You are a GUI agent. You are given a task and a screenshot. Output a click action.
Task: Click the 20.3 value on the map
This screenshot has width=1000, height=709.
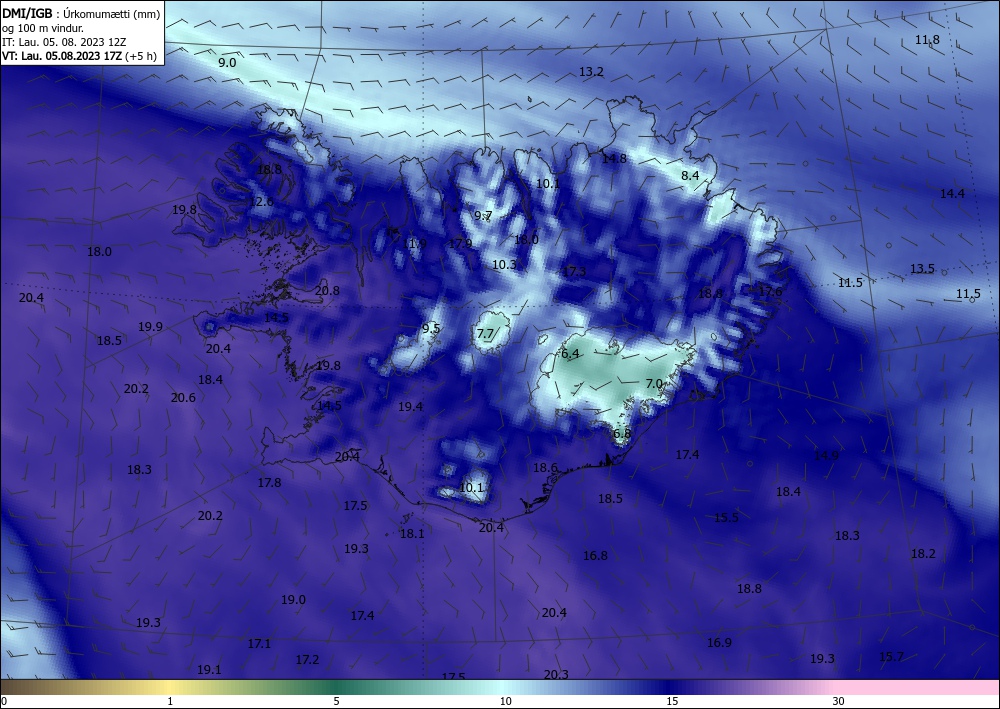pos(556,675)
